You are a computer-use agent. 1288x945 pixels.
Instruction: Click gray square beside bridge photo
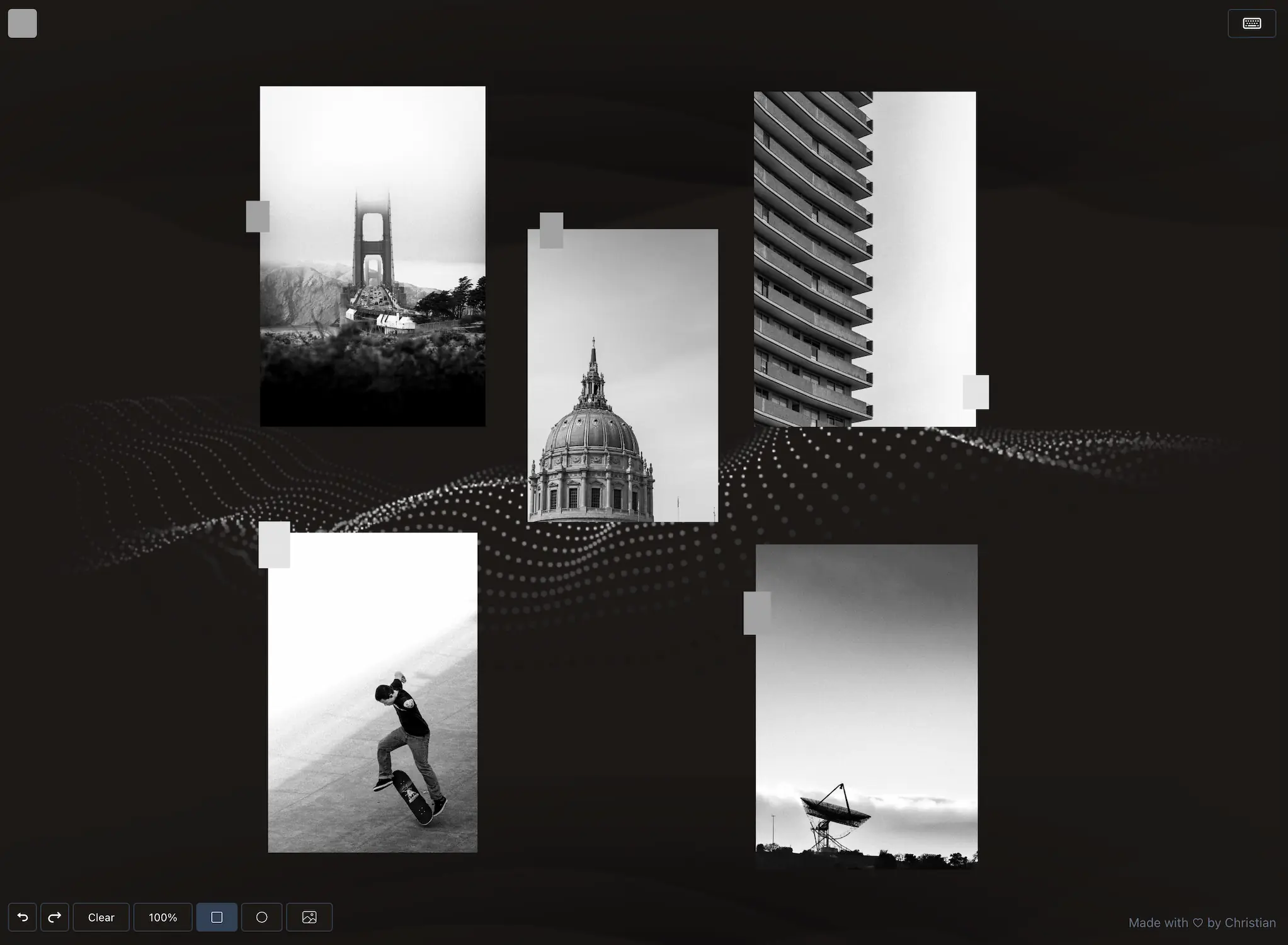coord(257,216)
